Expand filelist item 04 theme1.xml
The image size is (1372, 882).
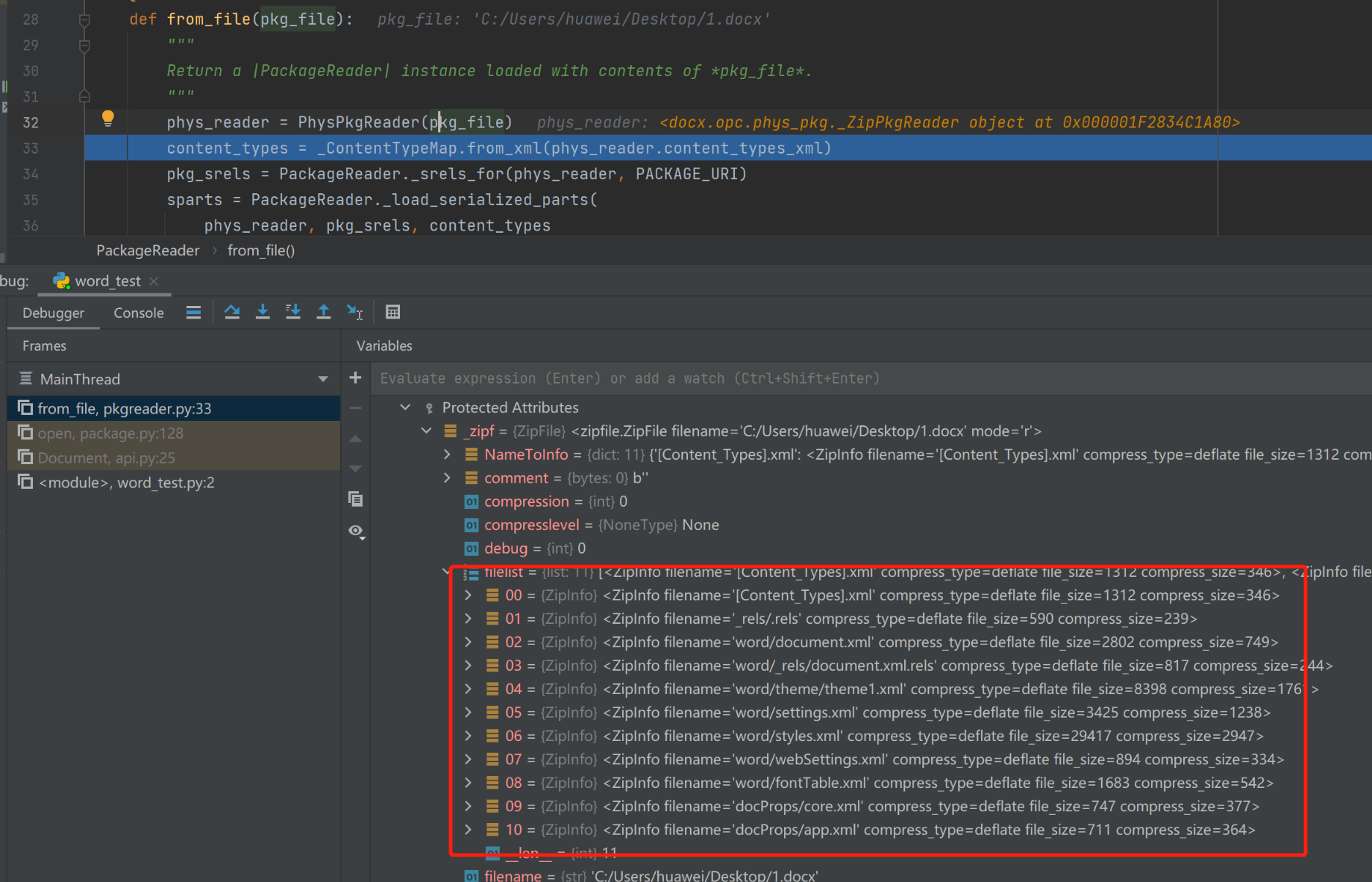(468, 689)
